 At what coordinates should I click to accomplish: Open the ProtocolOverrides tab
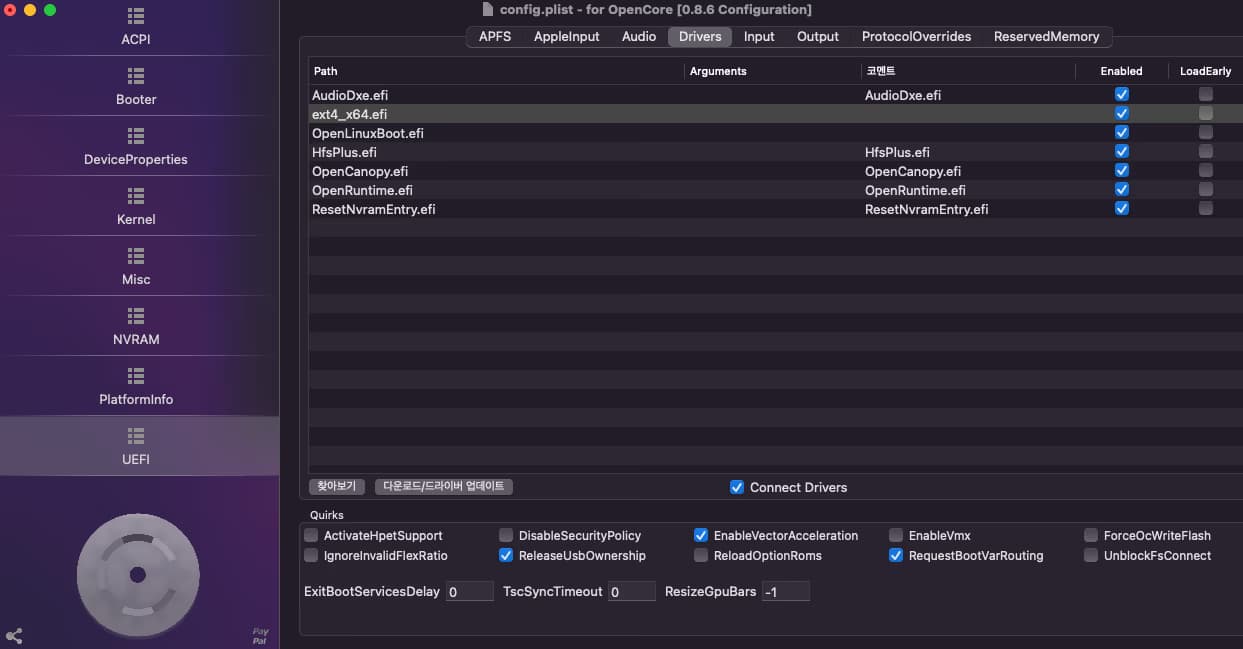916,36
